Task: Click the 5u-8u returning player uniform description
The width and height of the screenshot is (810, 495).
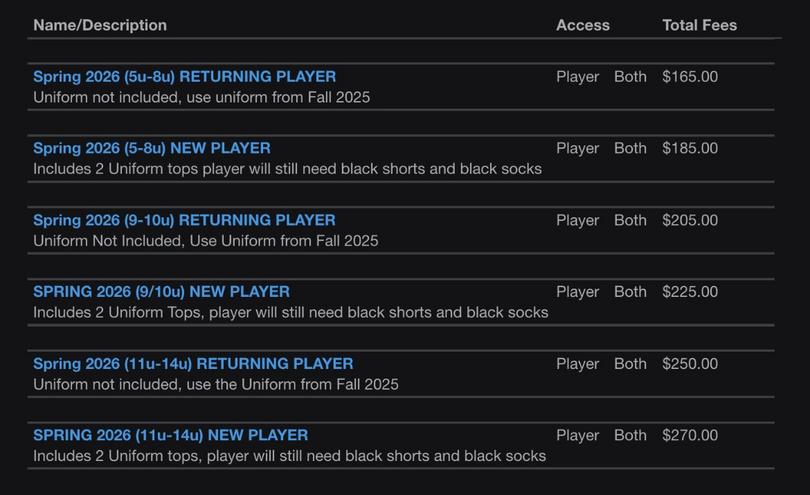Action: 201,98
